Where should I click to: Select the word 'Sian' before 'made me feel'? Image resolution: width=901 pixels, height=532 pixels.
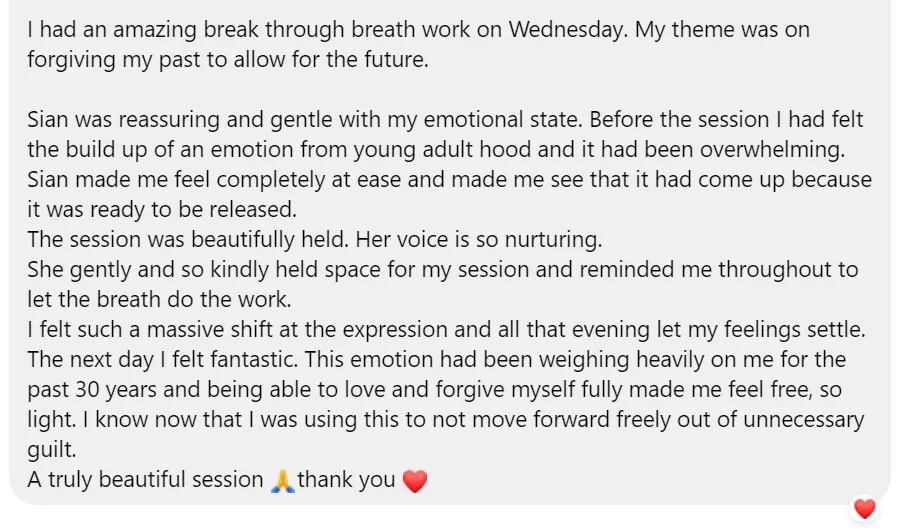pos(48,180)
